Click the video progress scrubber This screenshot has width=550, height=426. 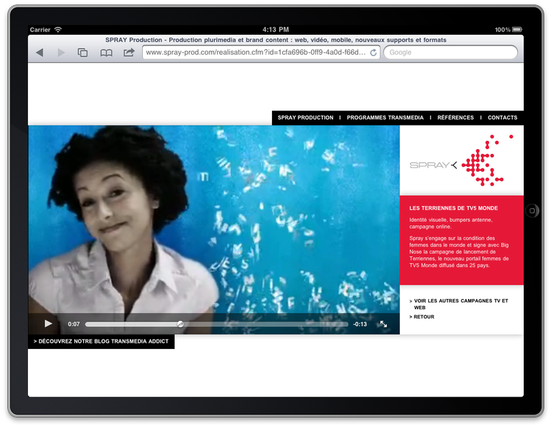pyautogui.click(x=180, y=324)
